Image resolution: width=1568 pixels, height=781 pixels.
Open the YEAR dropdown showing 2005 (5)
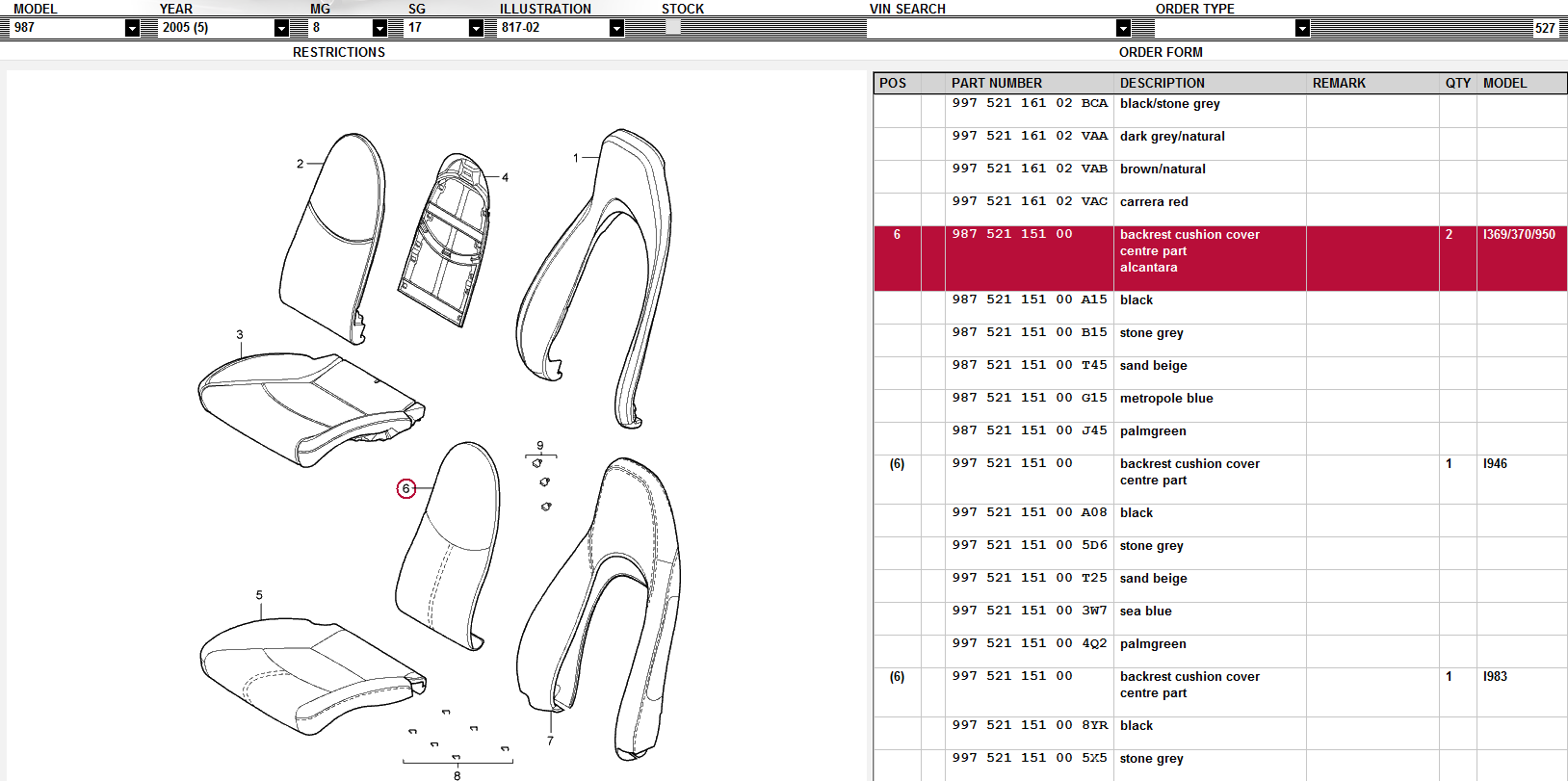click(x=281, y=28)
